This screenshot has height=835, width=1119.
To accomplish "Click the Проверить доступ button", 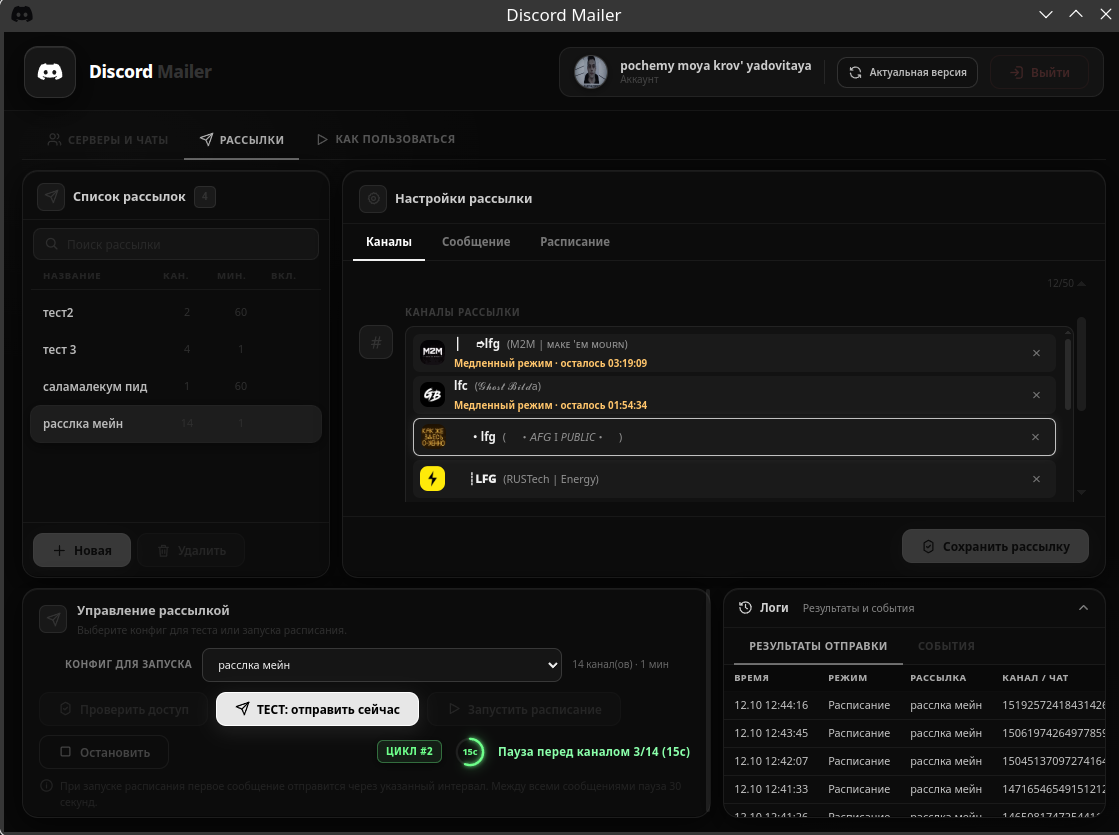I will (124, 709).
